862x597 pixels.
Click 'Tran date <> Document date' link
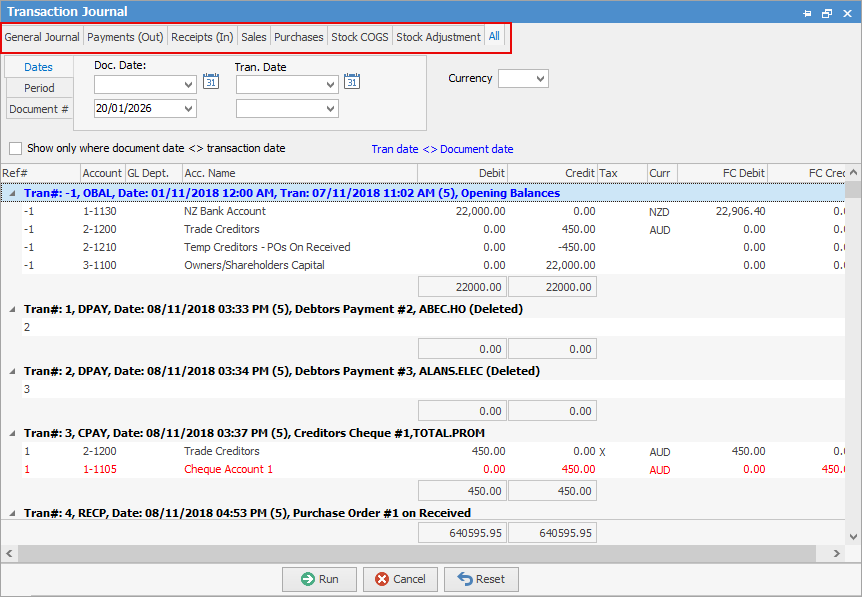pos(443,149)
